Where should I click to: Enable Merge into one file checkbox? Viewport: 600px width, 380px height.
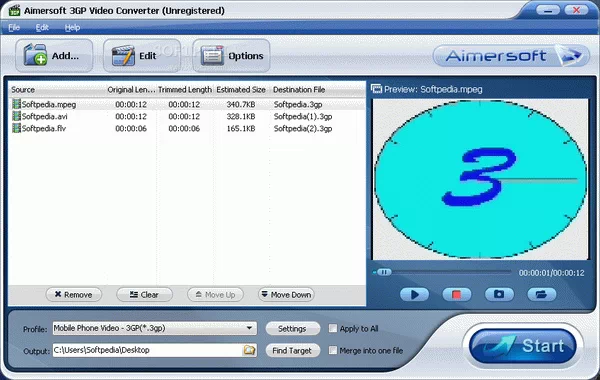click(333, 350)
